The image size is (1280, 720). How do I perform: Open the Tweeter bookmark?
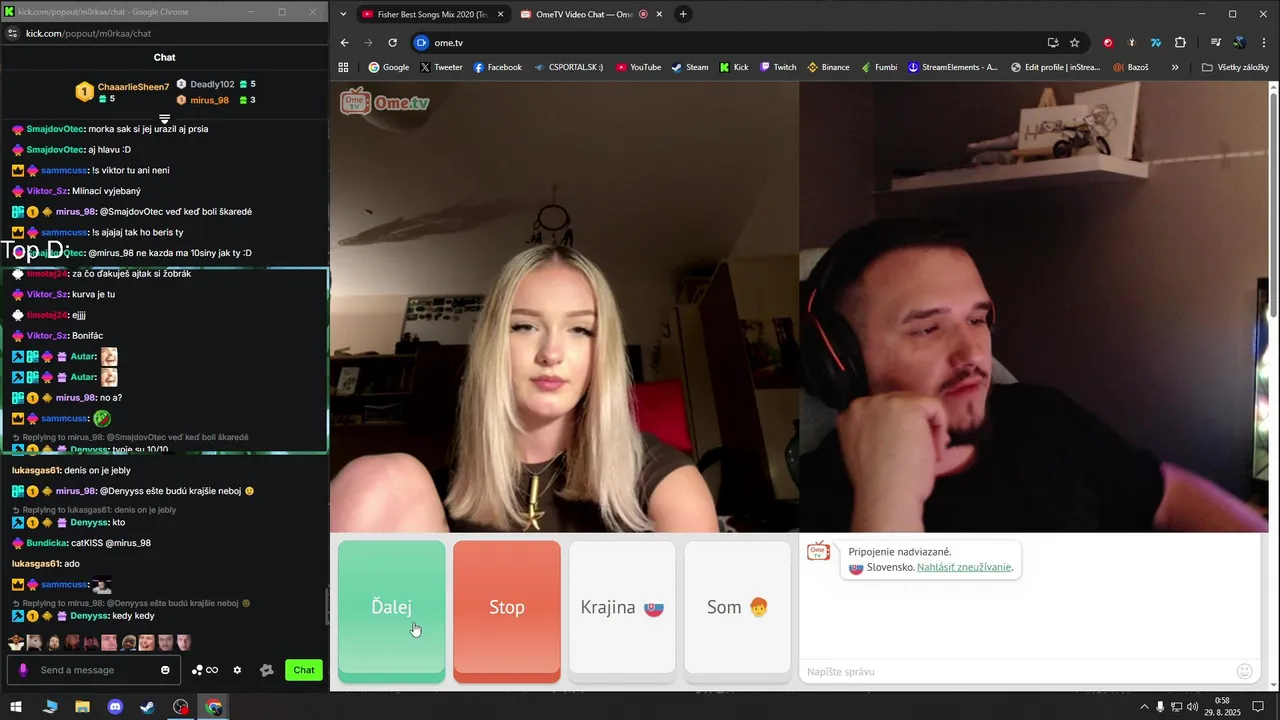point(441,67)
